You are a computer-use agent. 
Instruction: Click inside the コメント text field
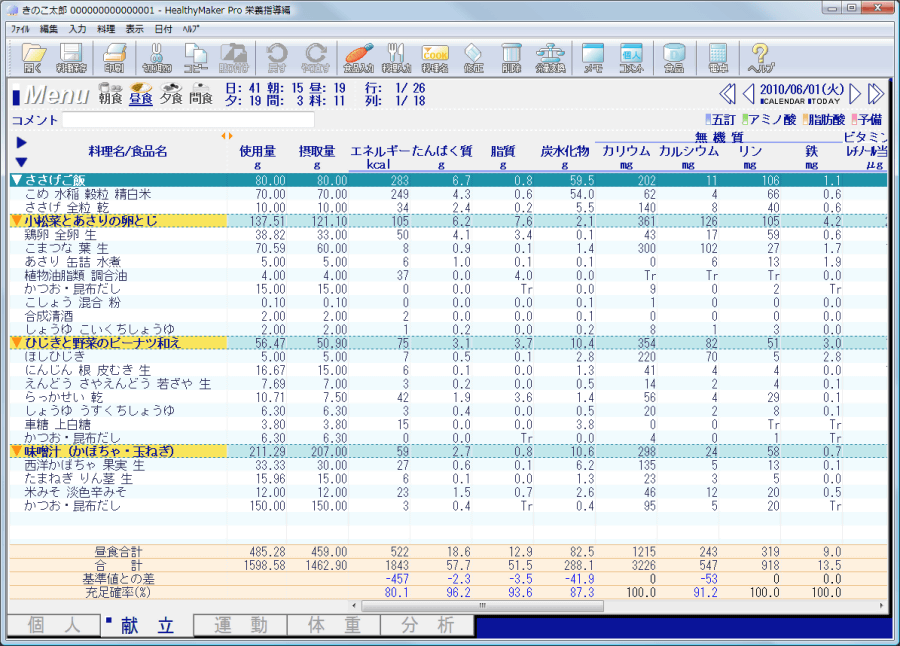[188, 119]
